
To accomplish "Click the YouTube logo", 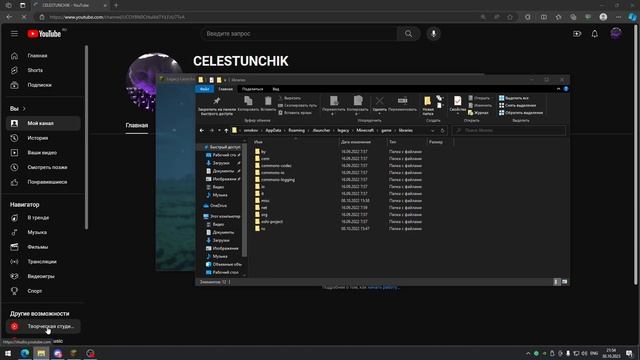I will (x=44, y=34).
